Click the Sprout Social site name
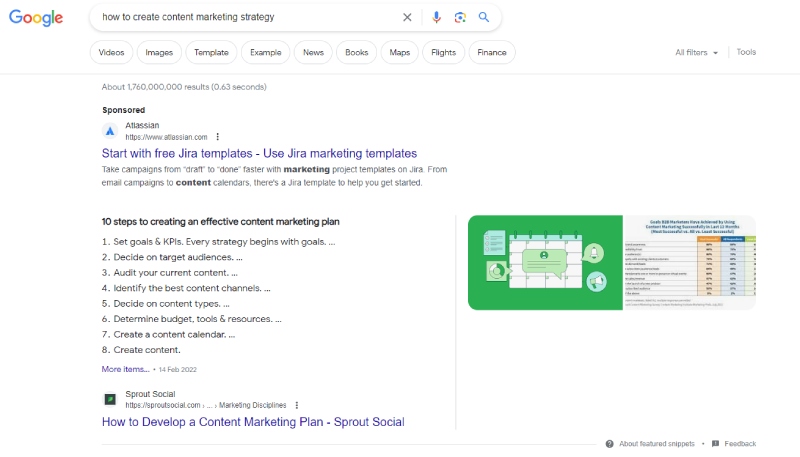 click(150, 394)
